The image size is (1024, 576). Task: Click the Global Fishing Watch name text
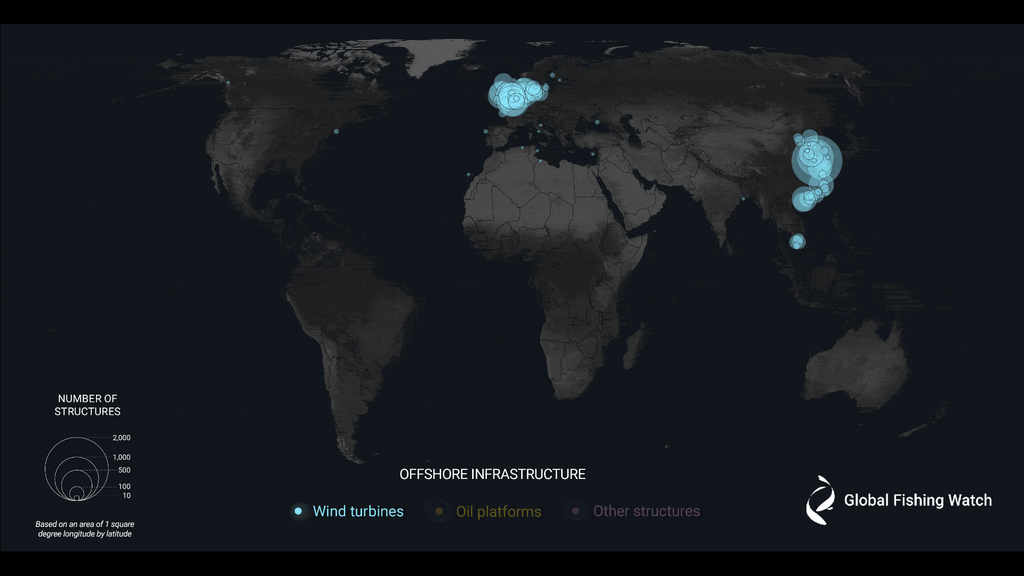pyautogui.click(x=918, y=500)
